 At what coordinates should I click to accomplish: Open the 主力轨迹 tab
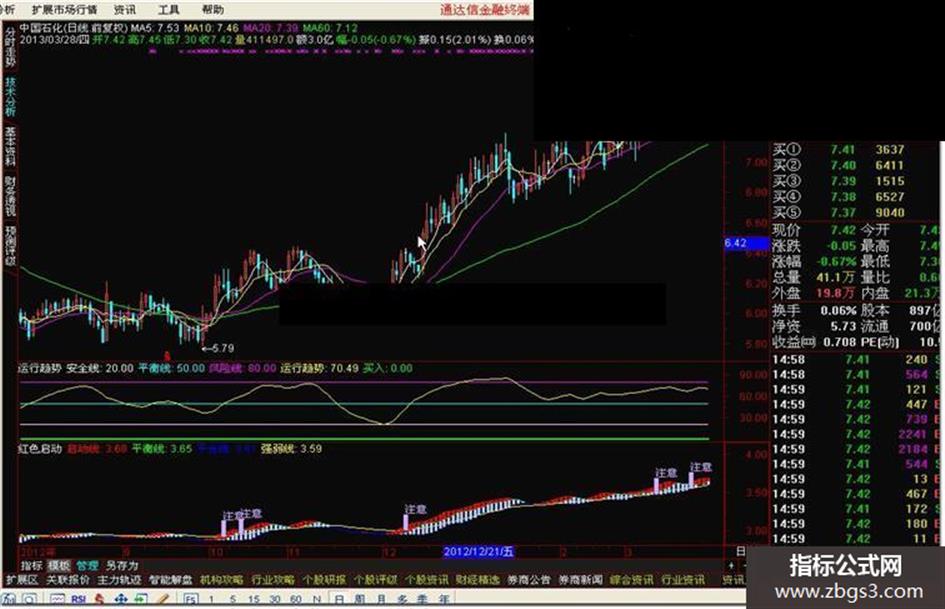(119, 580)
